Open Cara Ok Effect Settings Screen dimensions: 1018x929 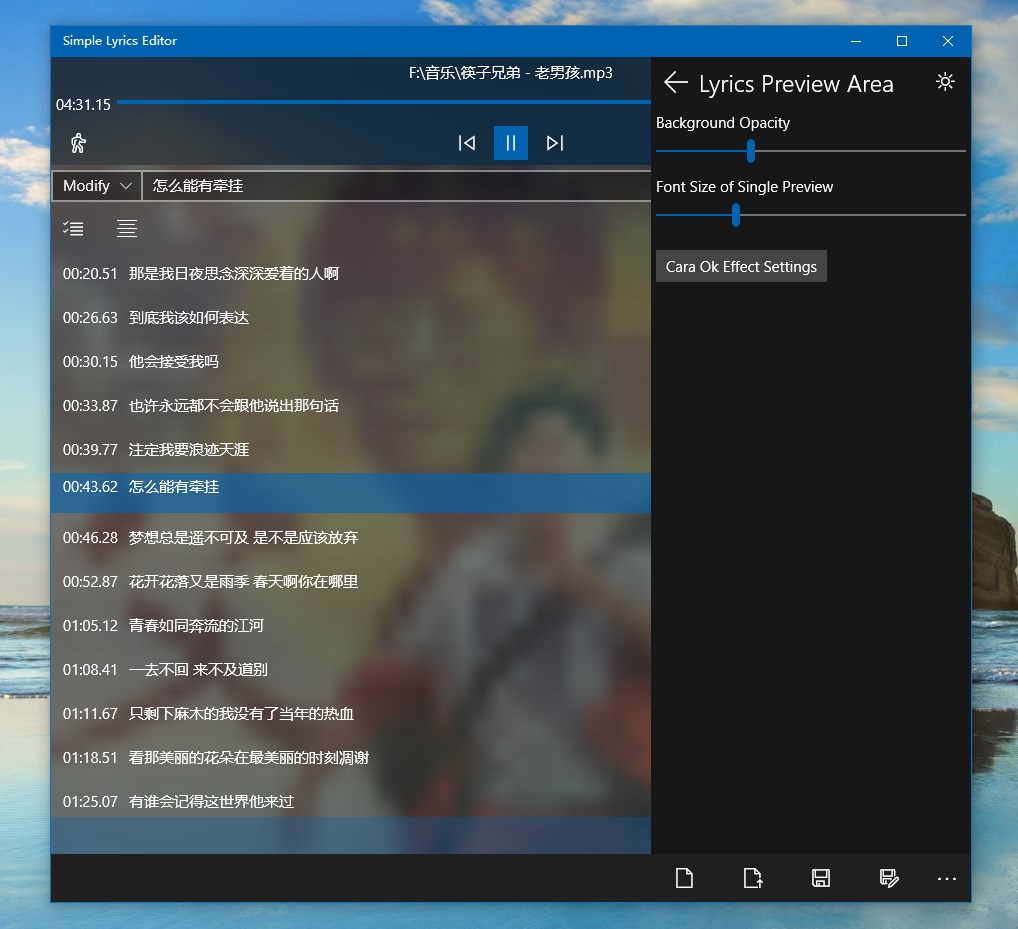click(741, 266)
